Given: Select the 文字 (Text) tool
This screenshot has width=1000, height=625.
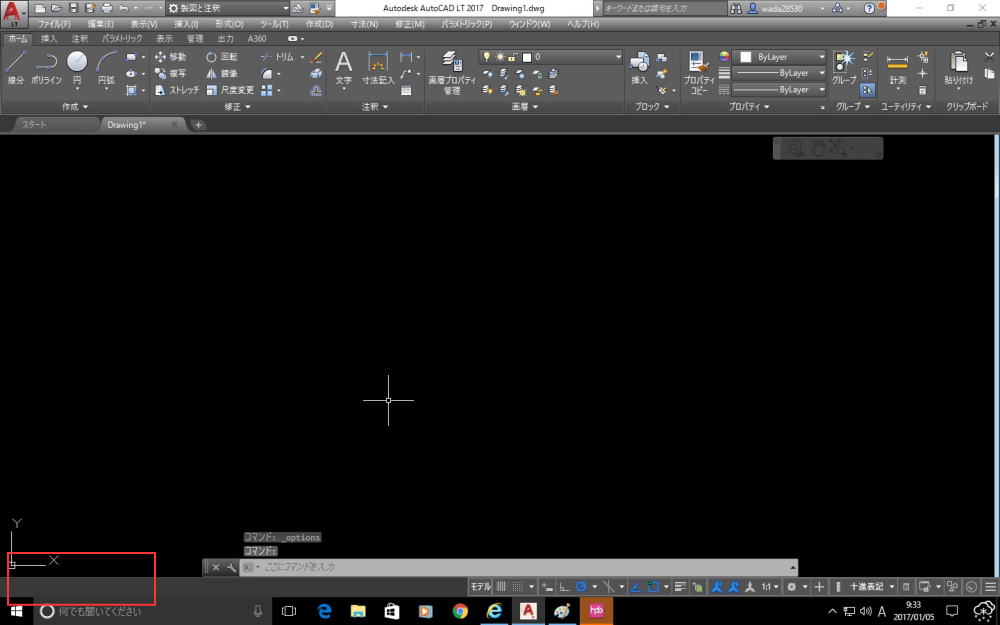Looking at the screenshot, I should coord(343,68).
